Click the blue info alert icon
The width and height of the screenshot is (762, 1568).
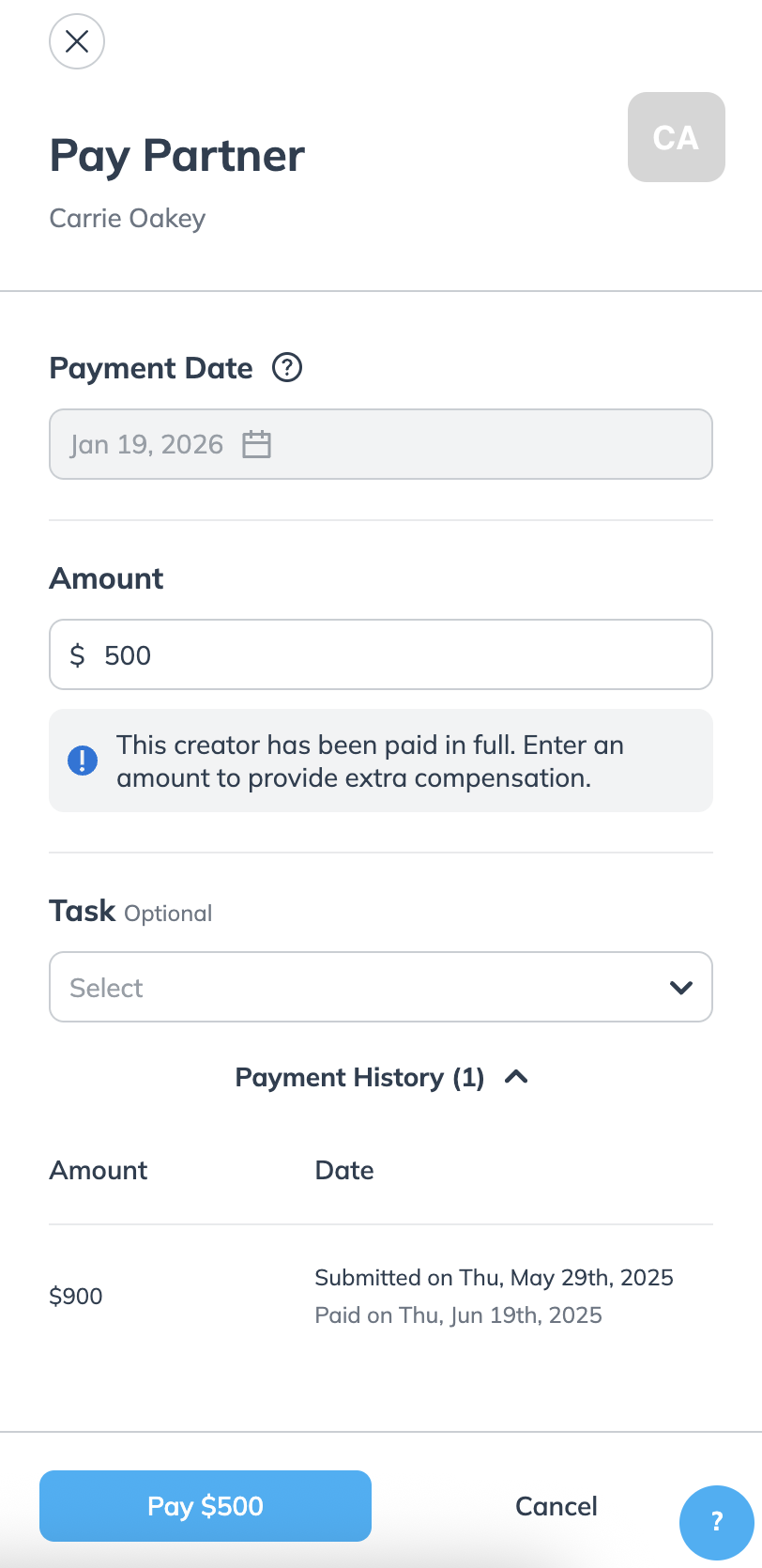coord(83,761)
